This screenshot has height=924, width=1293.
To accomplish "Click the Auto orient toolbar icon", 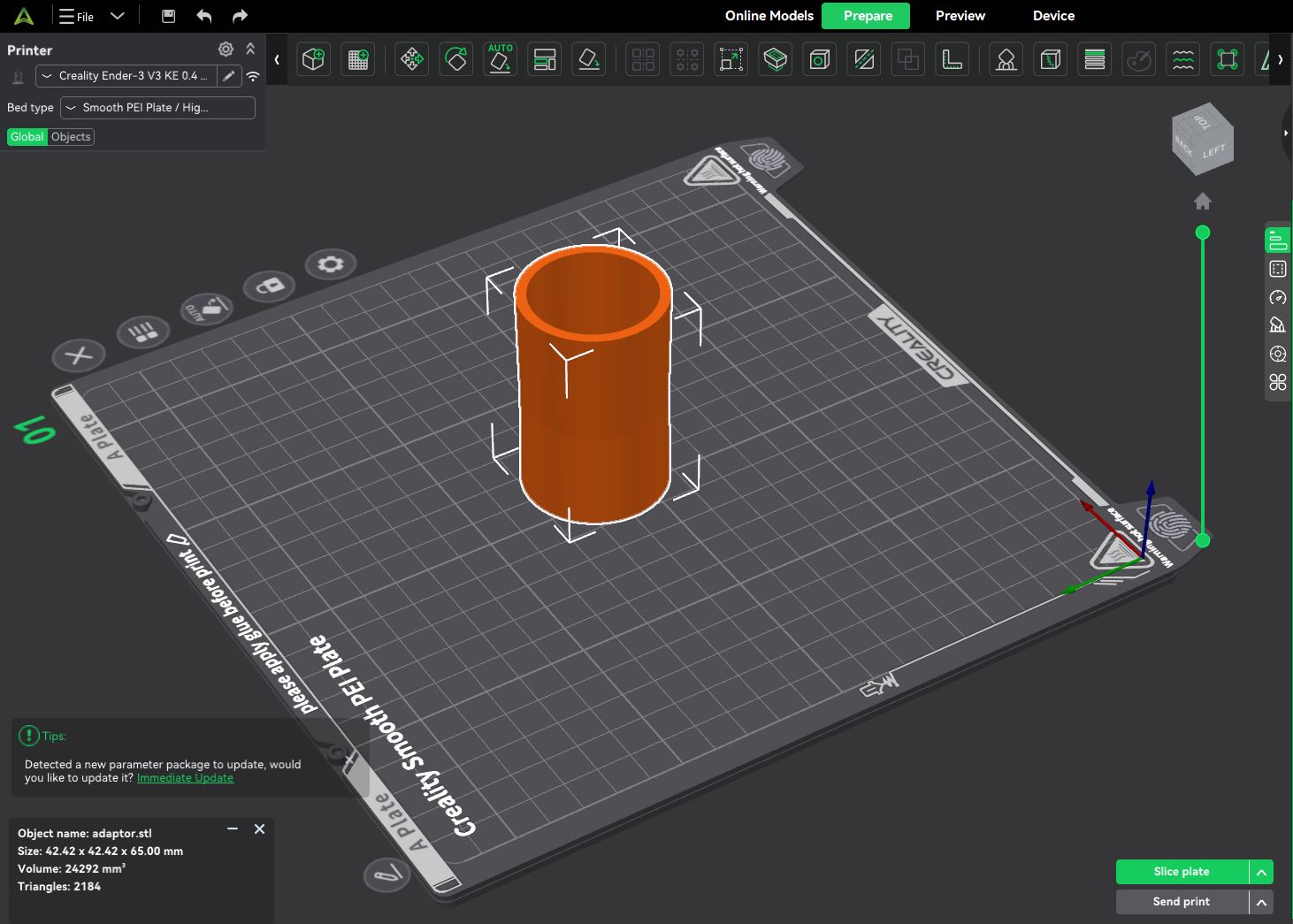I will click(501, 59).
